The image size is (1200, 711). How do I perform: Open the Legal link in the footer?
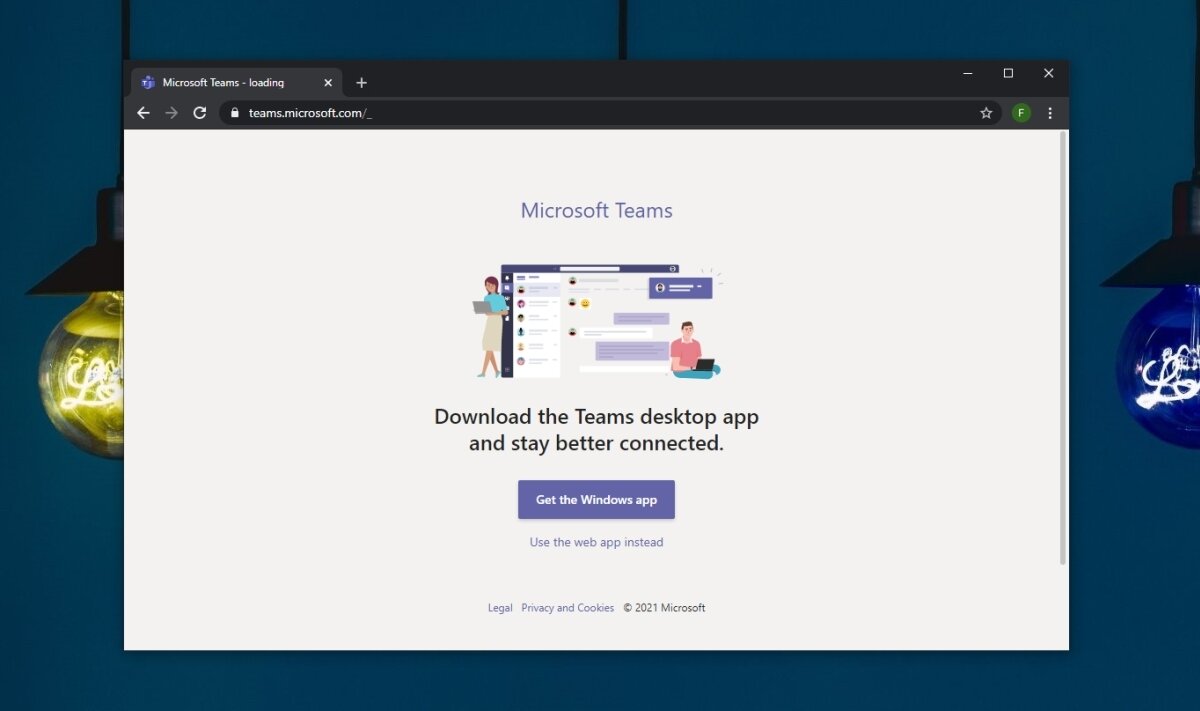coord(499,607)
